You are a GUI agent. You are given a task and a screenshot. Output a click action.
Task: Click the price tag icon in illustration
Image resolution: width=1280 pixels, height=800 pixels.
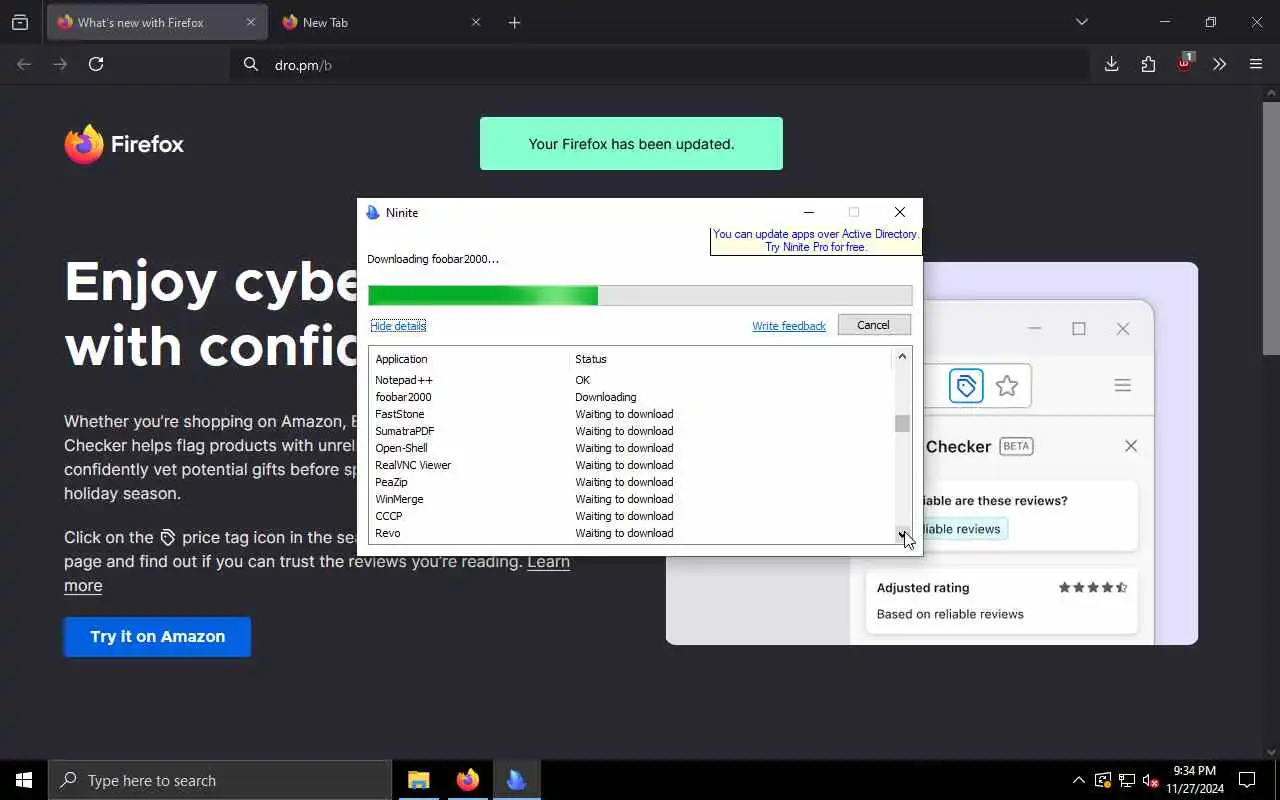pyautogui.click(x=966, y=386)
